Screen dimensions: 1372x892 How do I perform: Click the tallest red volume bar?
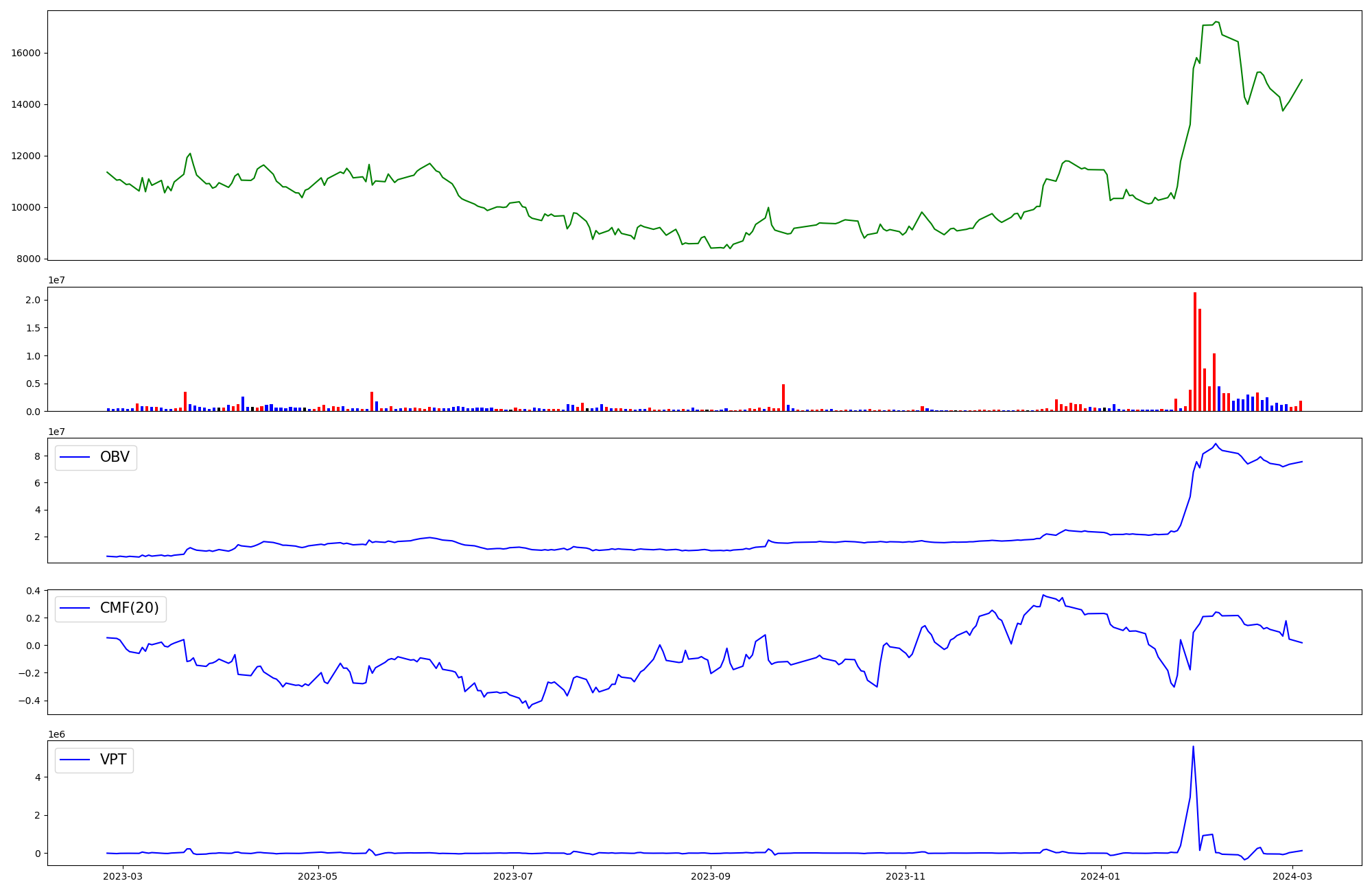click(1195, 351)
